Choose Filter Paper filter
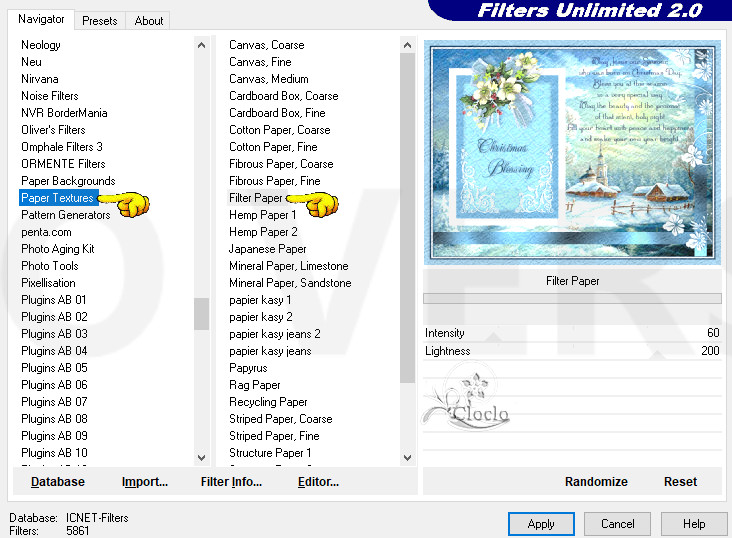The image size is (732, 538). point(255,198)
